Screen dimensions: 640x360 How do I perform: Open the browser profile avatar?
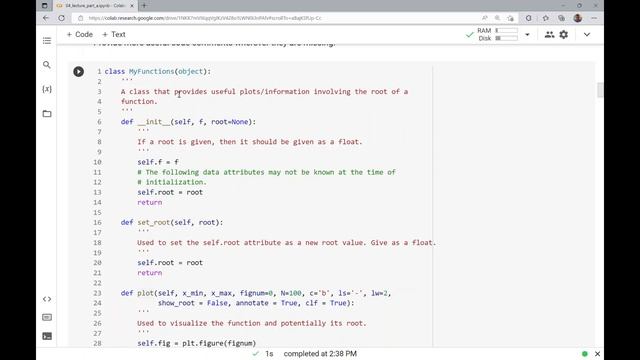578,18
